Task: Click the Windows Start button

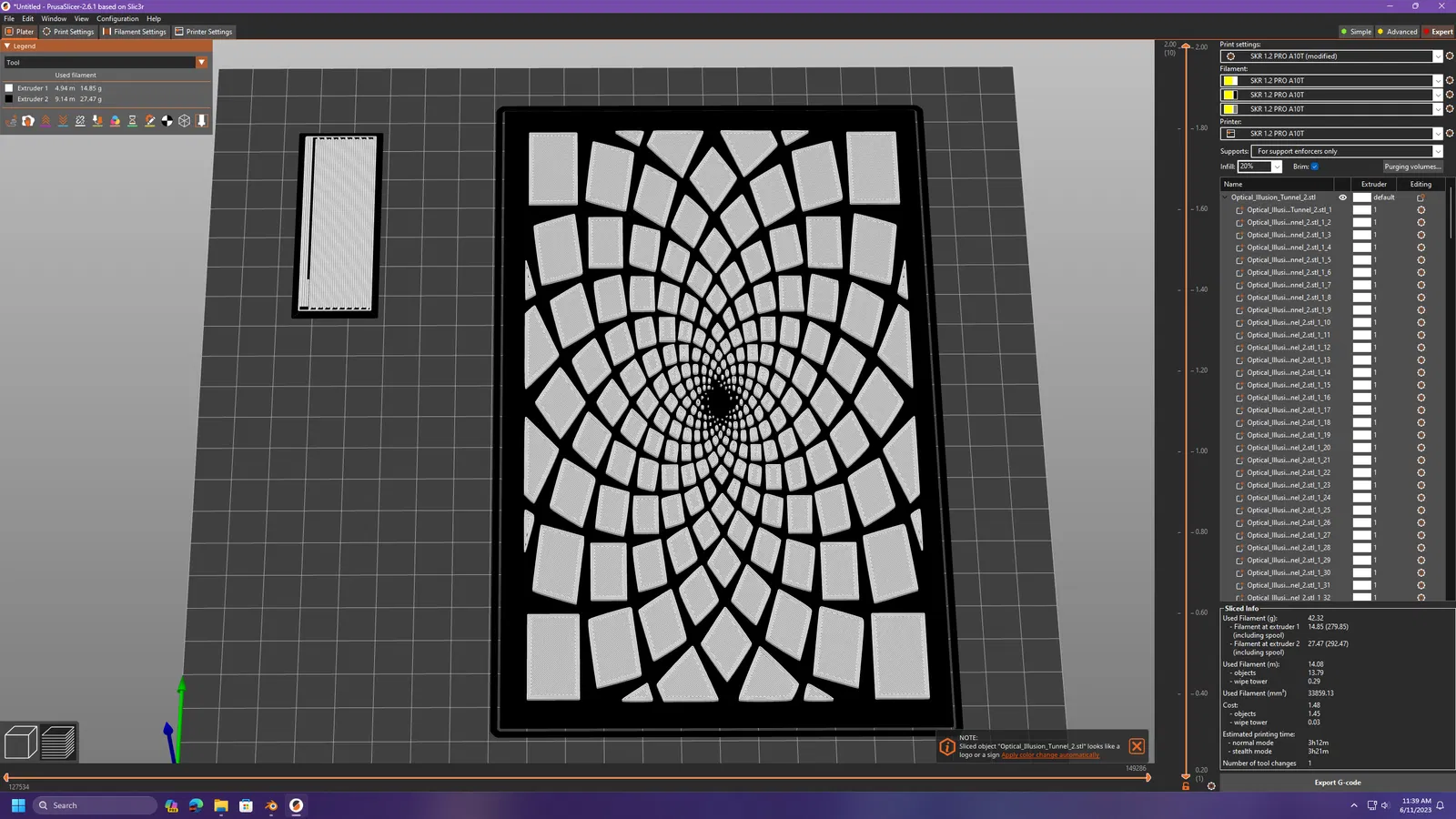Action: coord(18,805)
